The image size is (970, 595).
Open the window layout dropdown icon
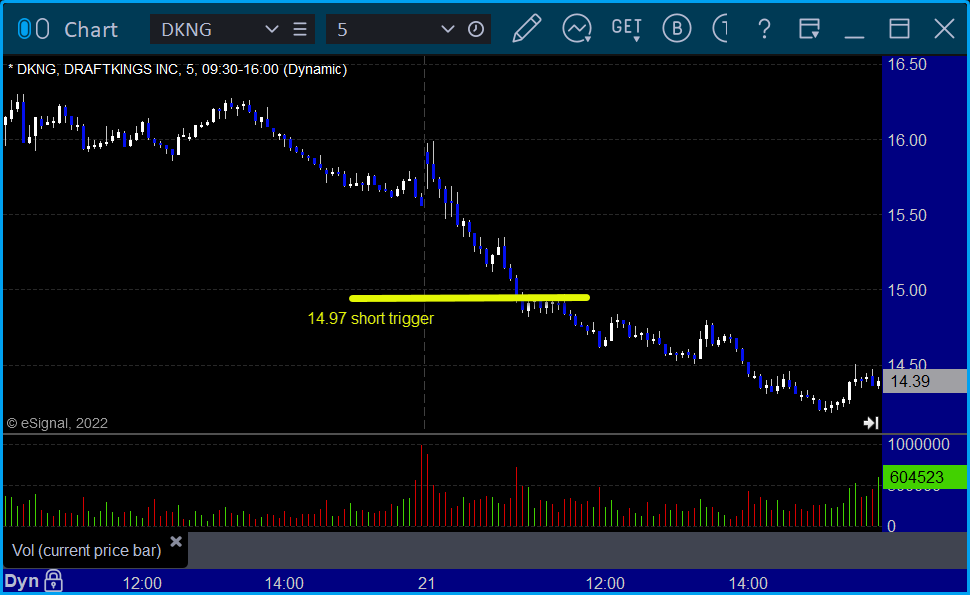tap(809, 29)
